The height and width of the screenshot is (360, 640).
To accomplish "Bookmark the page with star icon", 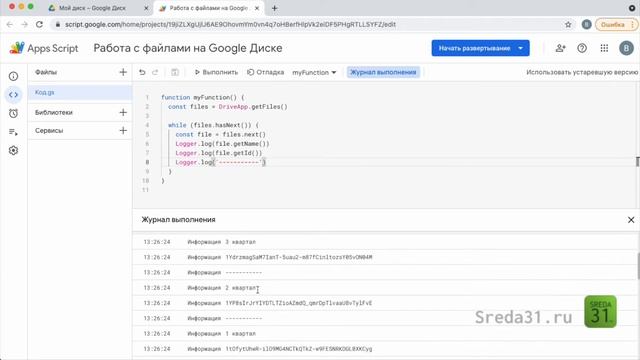I will (568, 24).
